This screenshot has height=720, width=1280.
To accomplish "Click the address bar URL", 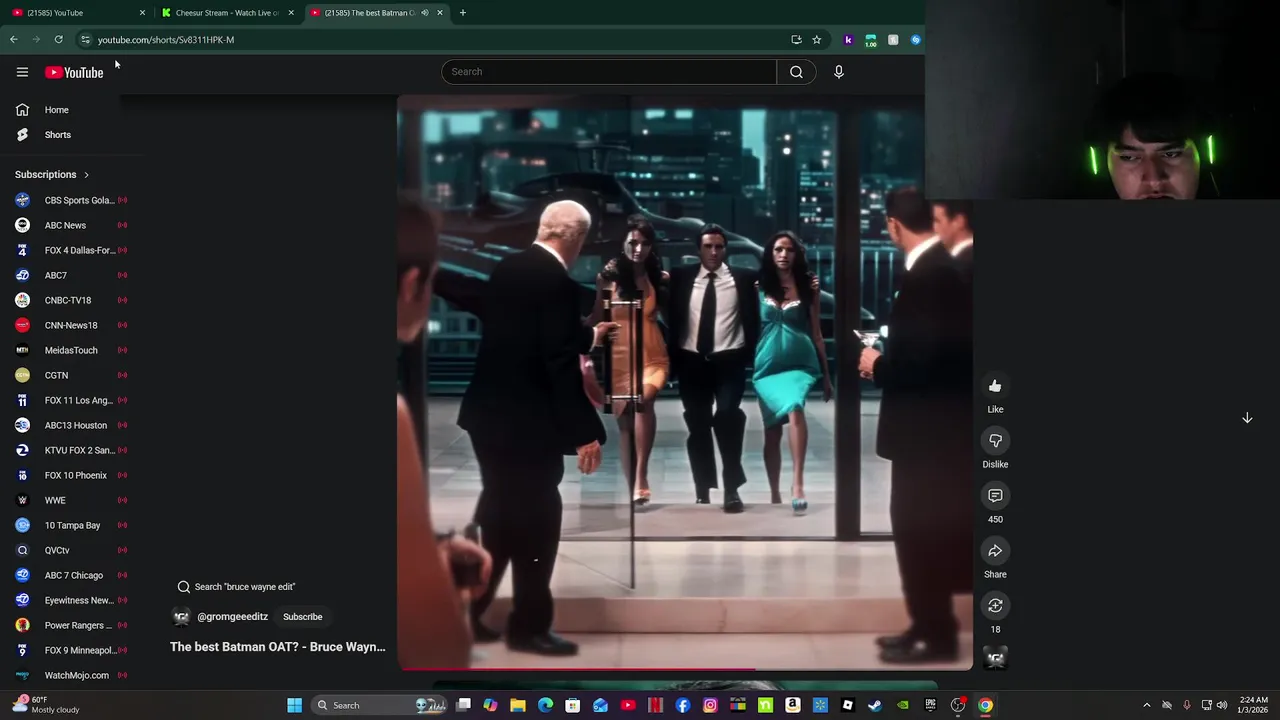I will click(x=166, y=40).
